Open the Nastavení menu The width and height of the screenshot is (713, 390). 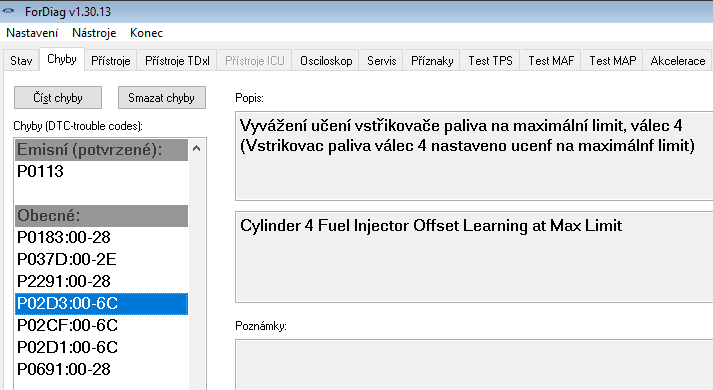tap(32, 33)
